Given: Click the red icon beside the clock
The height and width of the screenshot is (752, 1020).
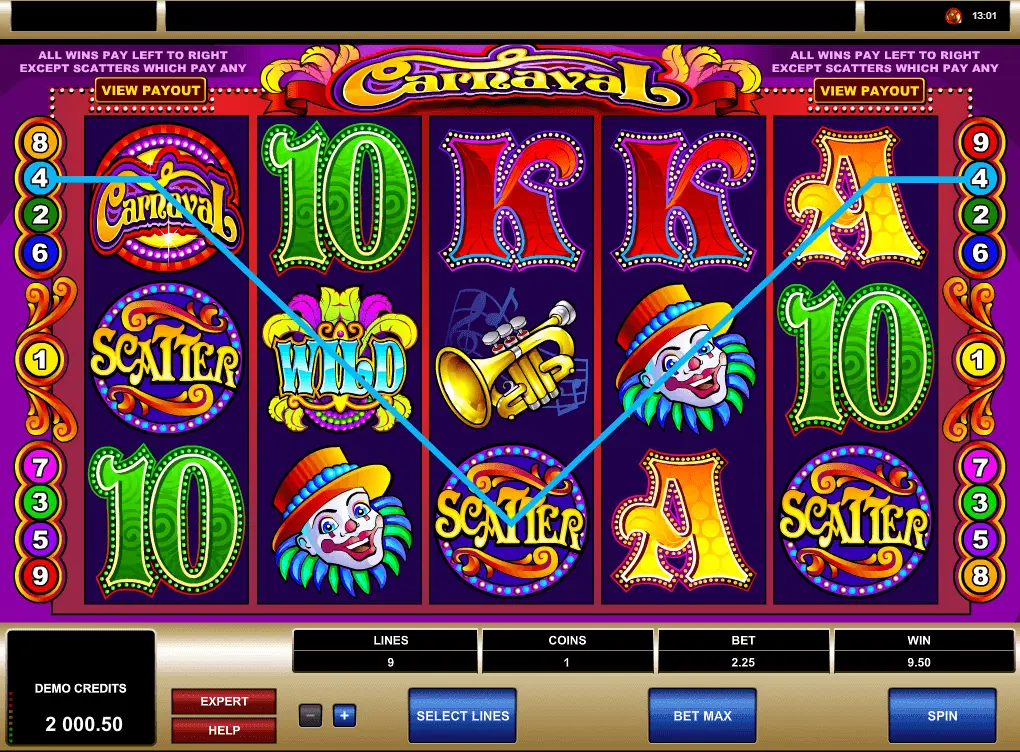Looking at the screenshot, I should [954, 16].
